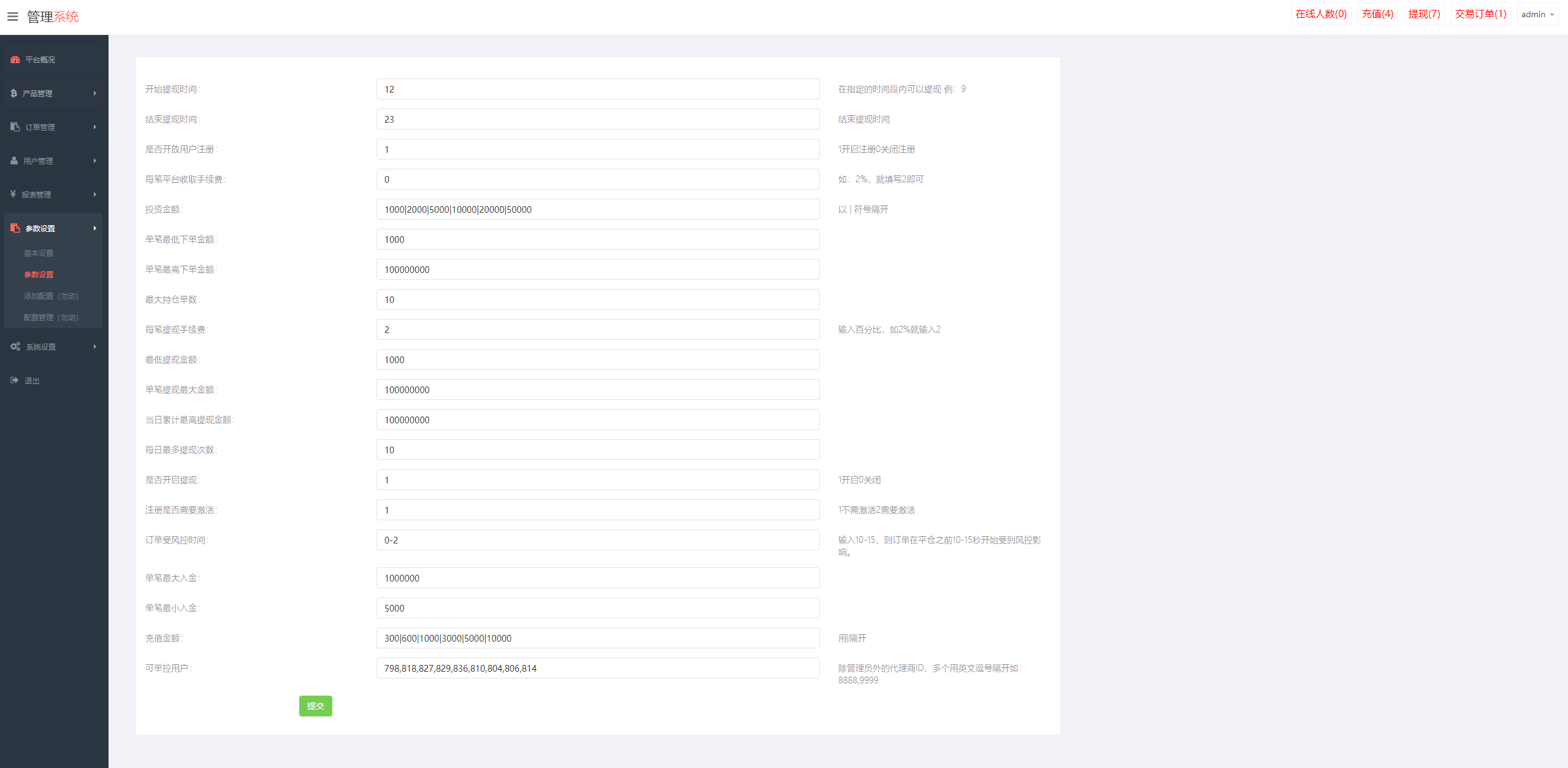Expand the 报表管理 menu arrow
Viewport: 1568px width, 768px height.
(95, 194)
